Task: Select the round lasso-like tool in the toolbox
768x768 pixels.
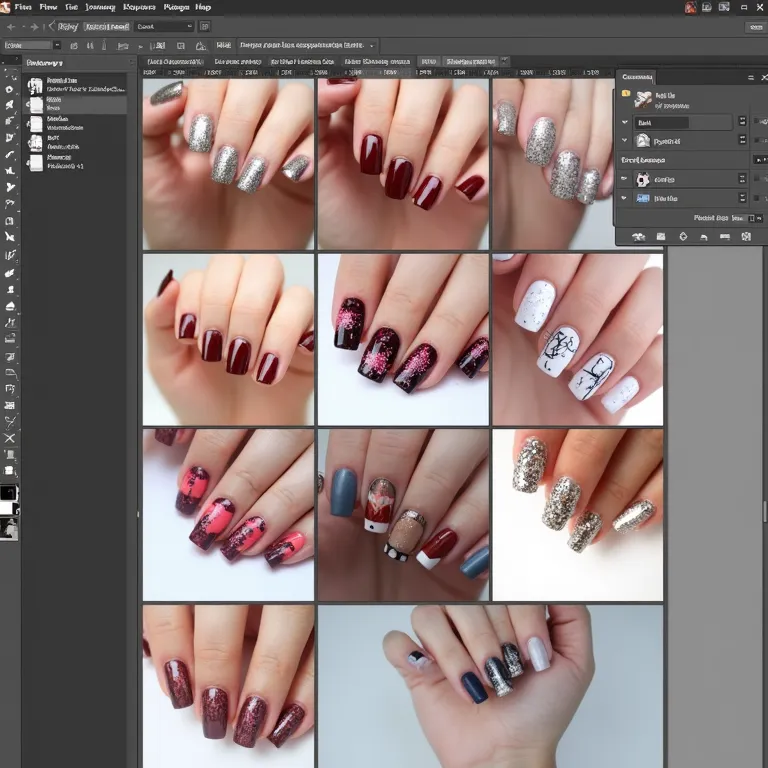Action: click(x=9, y=90)
